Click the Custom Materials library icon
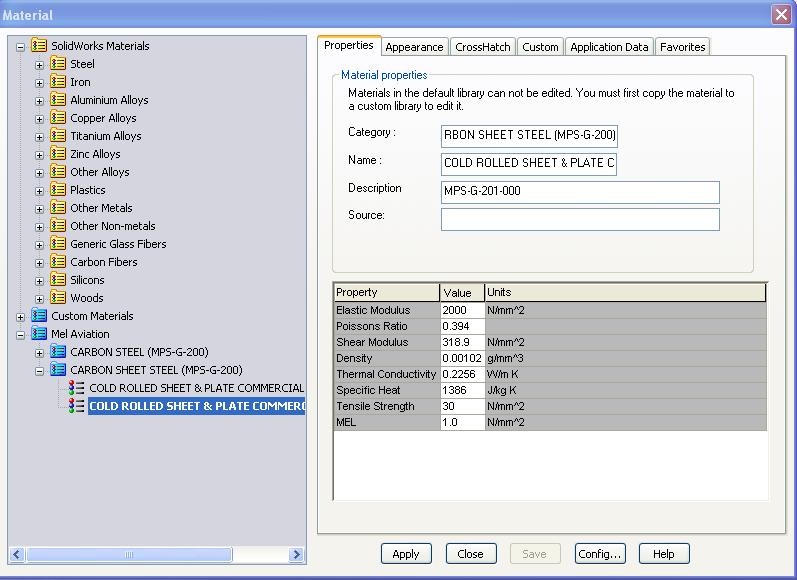This screenshot has width=797, height=580. click(x=39, y=316)
